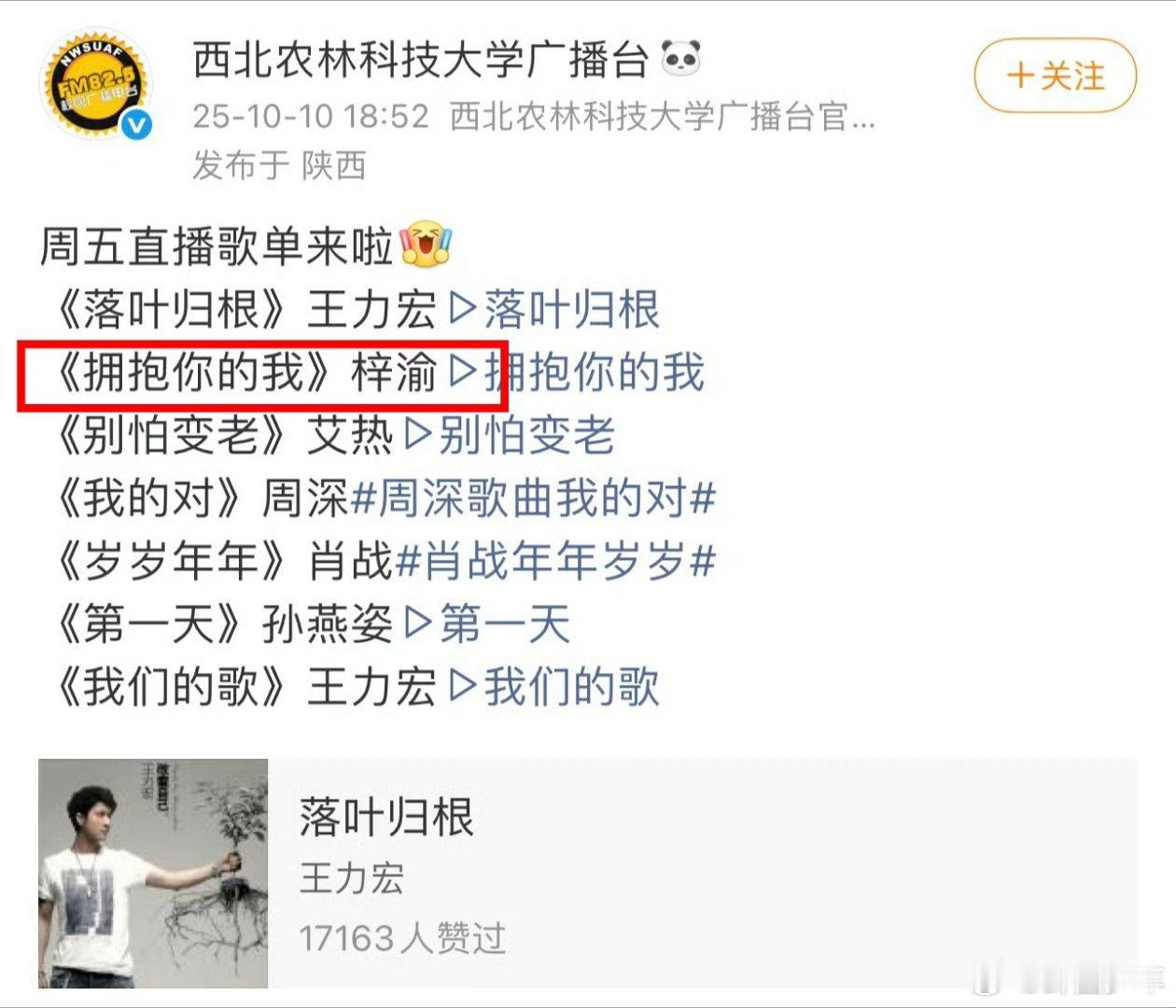The height and width of the screenshot is (1008, 1176).
Task: Play the 落叶归根 song link
Action: [x=571, y=310]
